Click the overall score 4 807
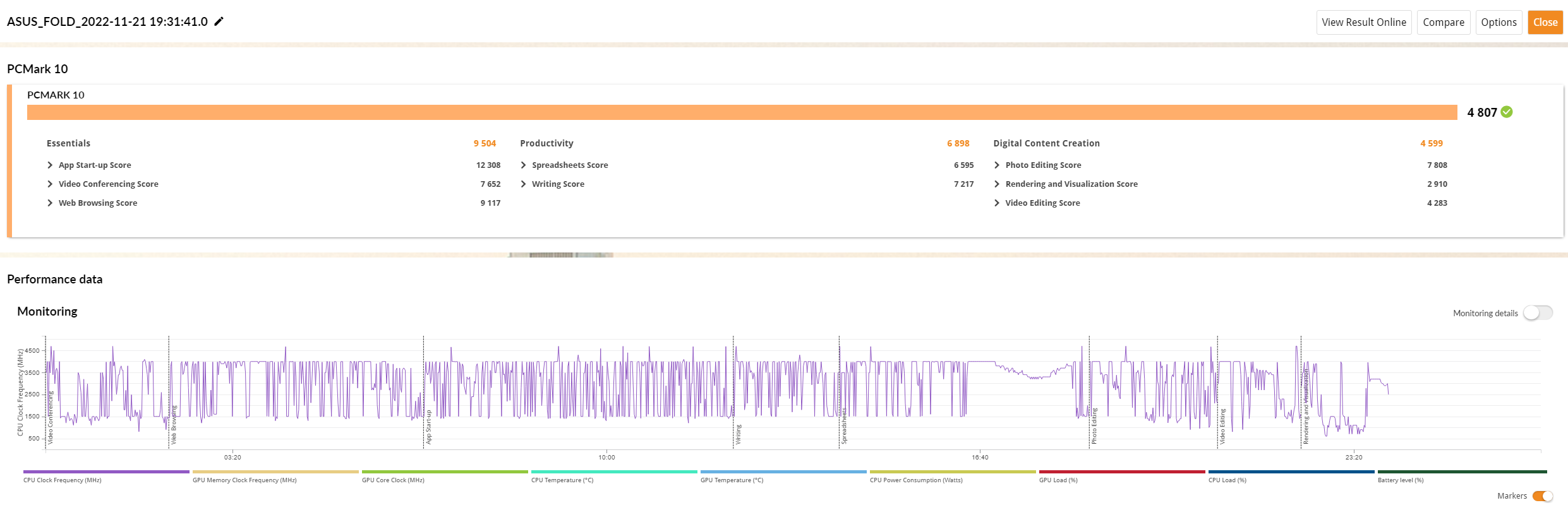The image size is (1568, 510). [x=1481, y=112]
